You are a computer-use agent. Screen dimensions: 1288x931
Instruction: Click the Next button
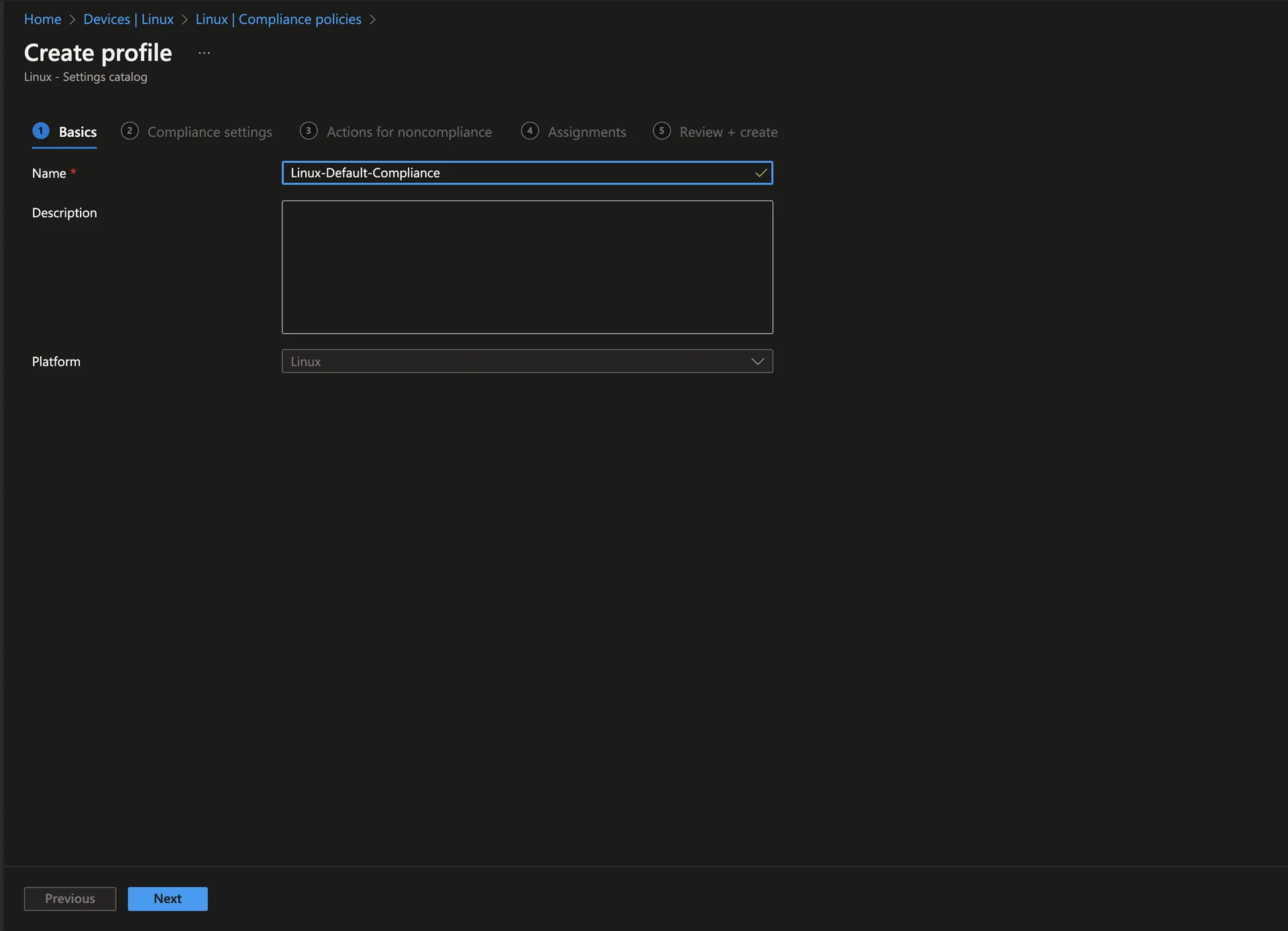click(x=168, y=899)
